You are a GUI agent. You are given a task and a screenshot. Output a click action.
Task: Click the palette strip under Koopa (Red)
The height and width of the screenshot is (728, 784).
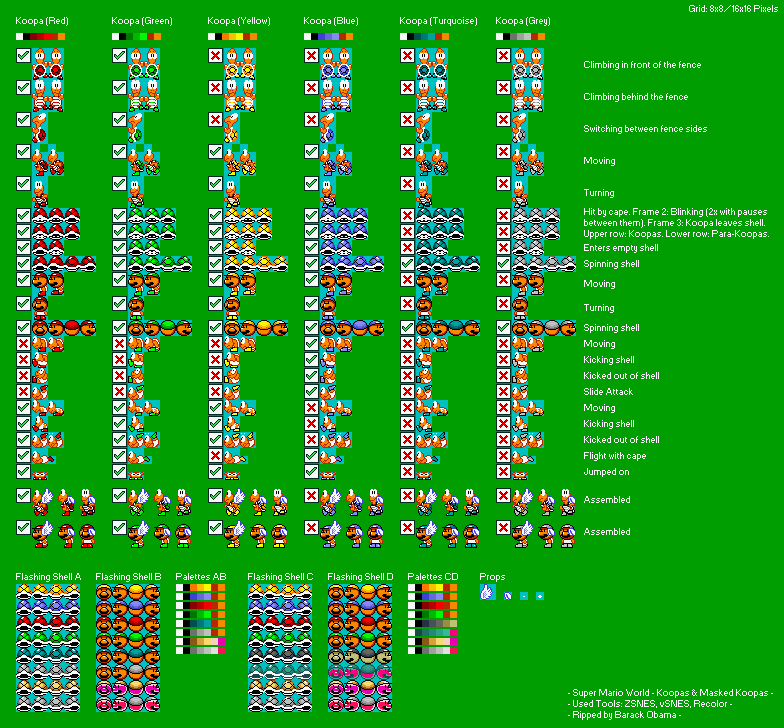pos(40,36)
